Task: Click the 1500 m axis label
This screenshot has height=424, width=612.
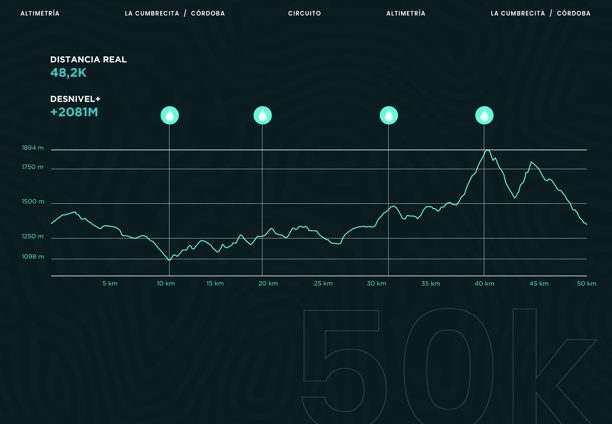Action: pyautogui.click(x=33, y=202)
